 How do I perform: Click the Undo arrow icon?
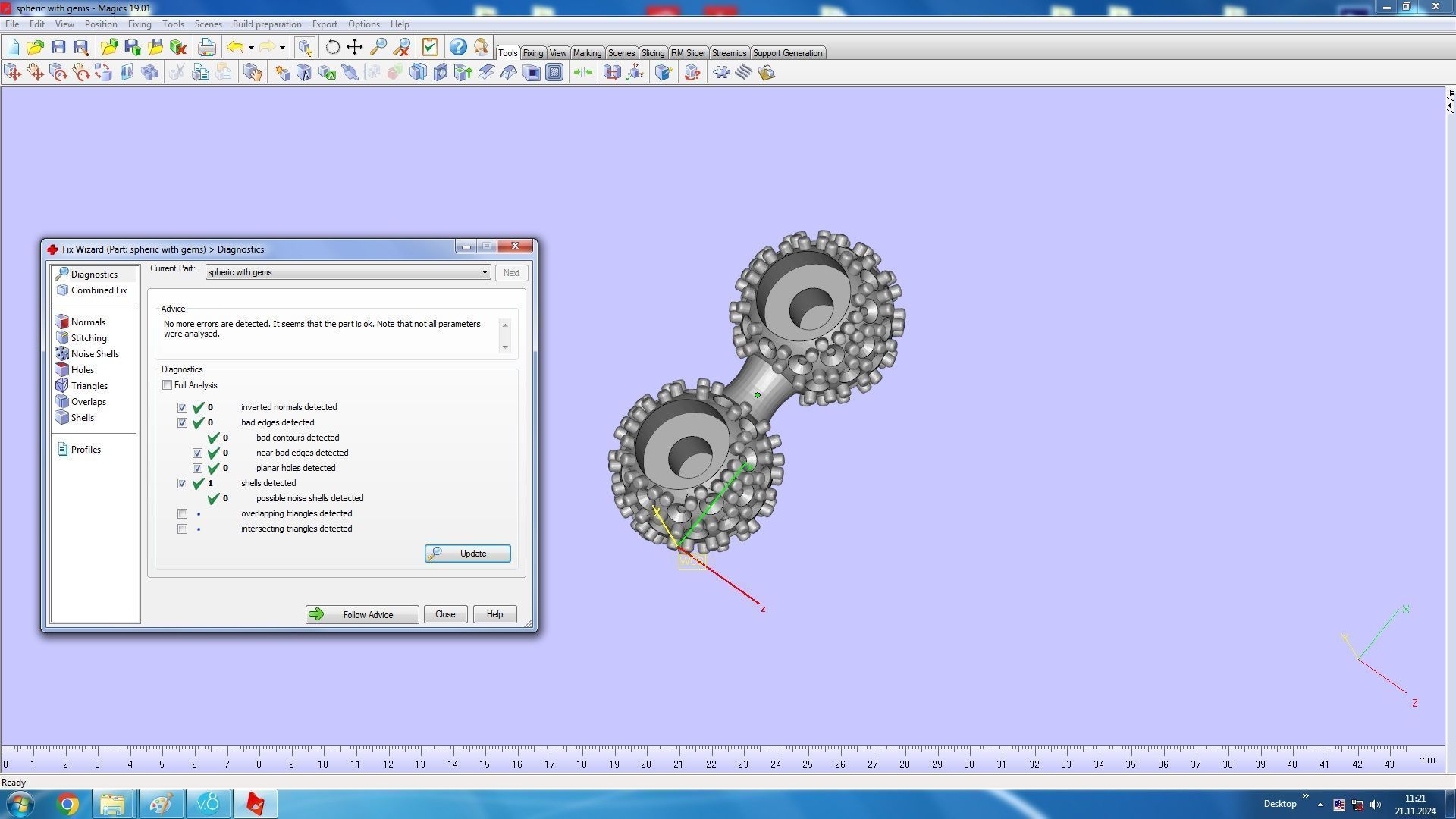tap(235, 48)
